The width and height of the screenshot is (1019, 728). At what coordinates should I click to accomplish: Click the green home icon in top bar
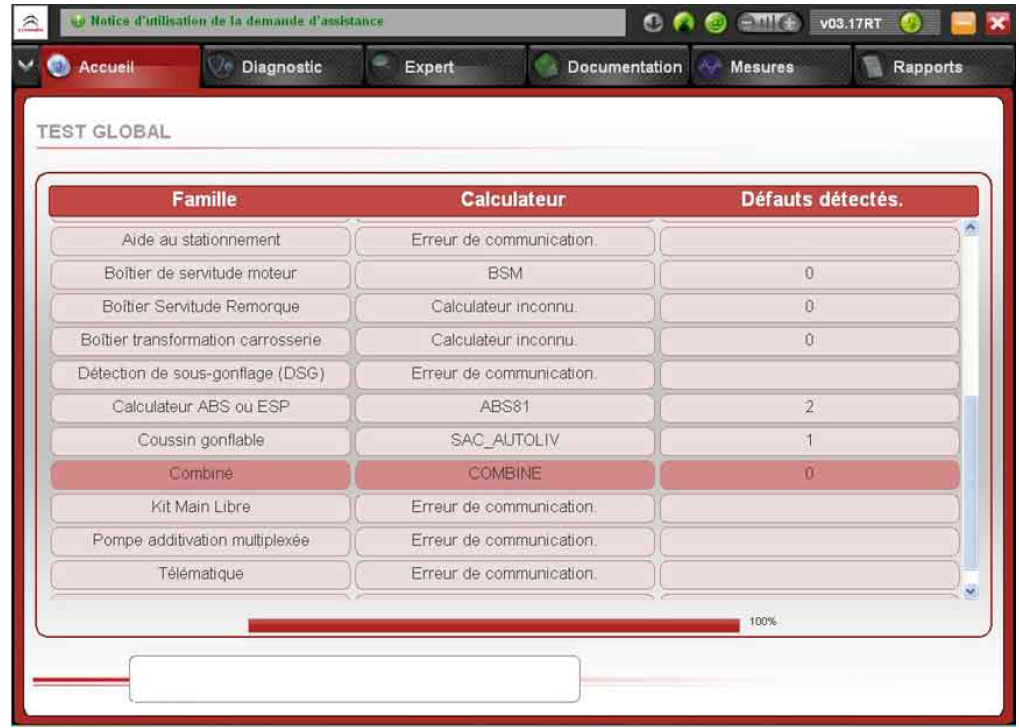pos(684,23)
